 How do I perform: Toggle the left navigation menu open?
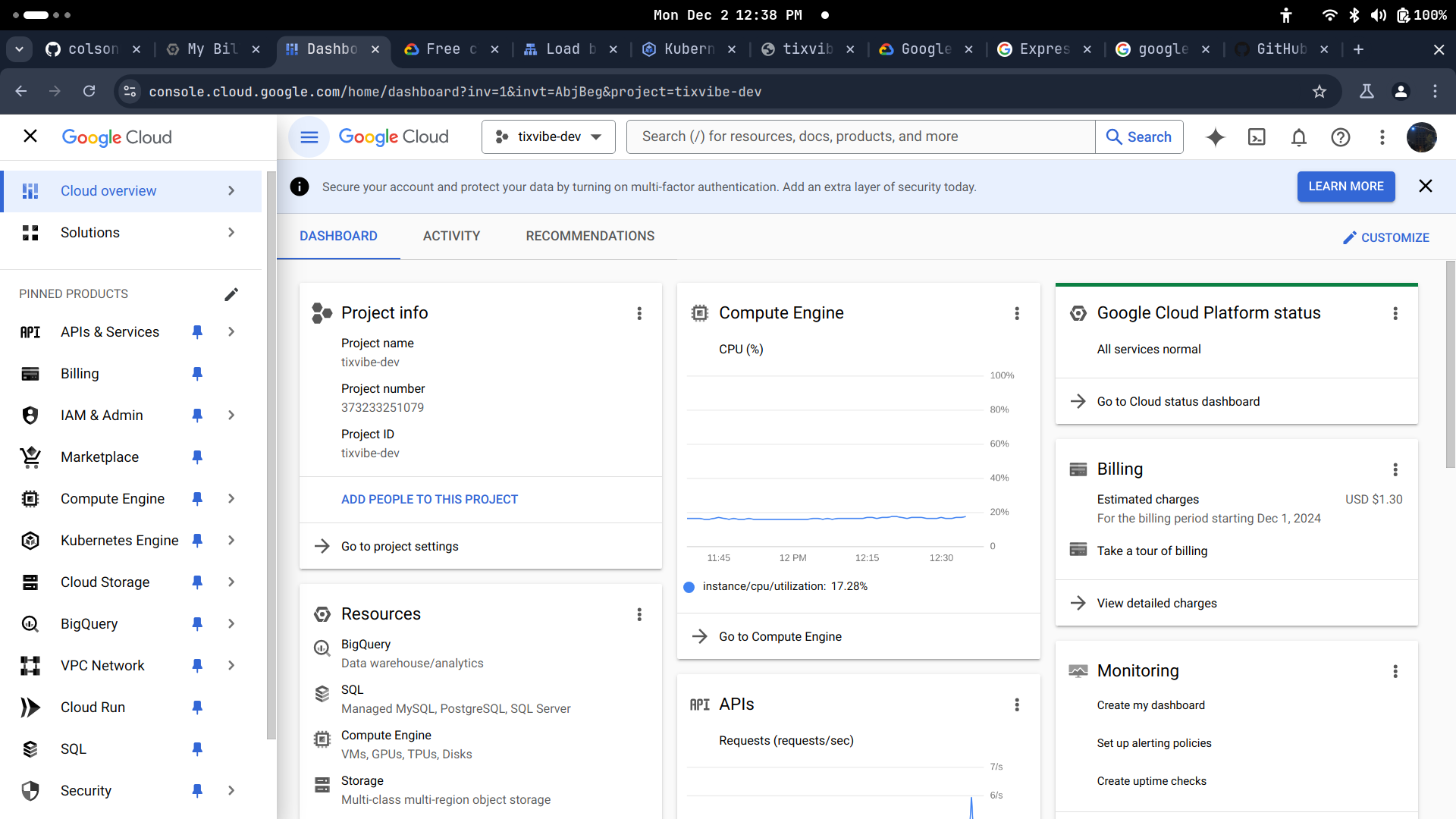point(309,136)
